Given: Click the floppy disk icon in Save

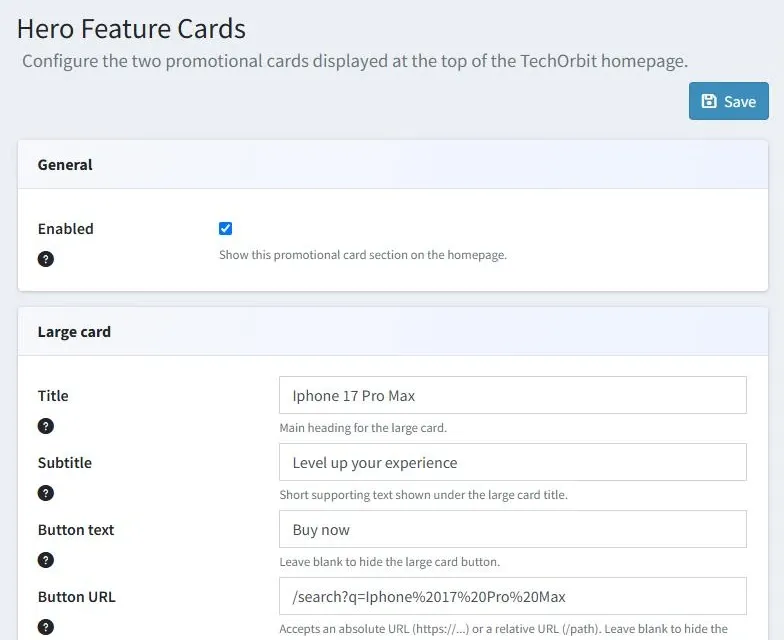Looking at the screenshot, I should 709,101.
